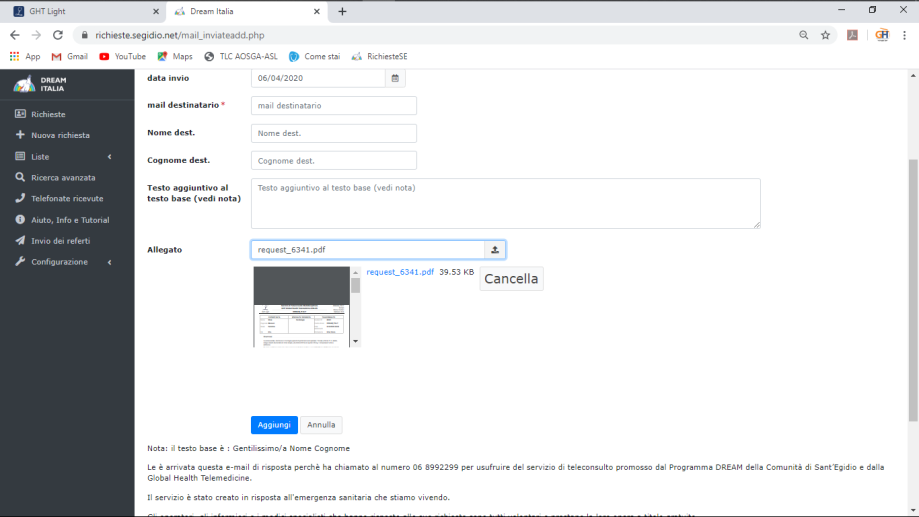
Task: Open the Gmail bookmark
Action: click(70, 57)
